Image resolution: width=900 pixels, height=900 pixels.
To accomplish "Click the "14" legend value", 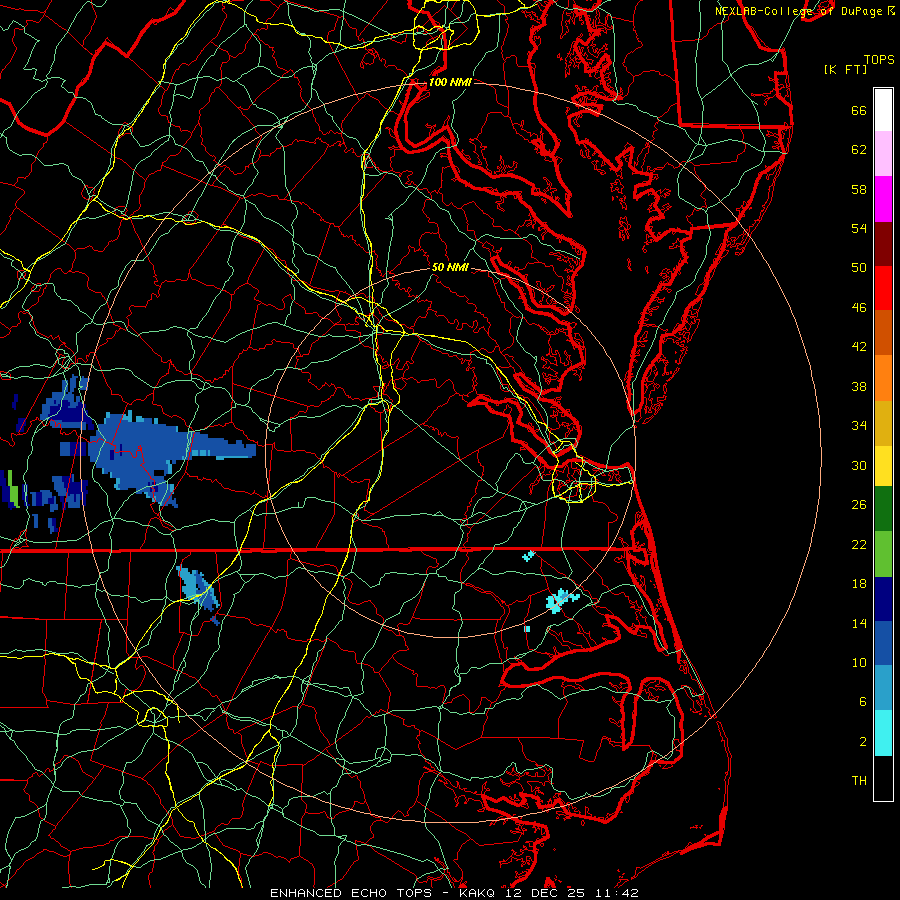I will click(859, 623).
